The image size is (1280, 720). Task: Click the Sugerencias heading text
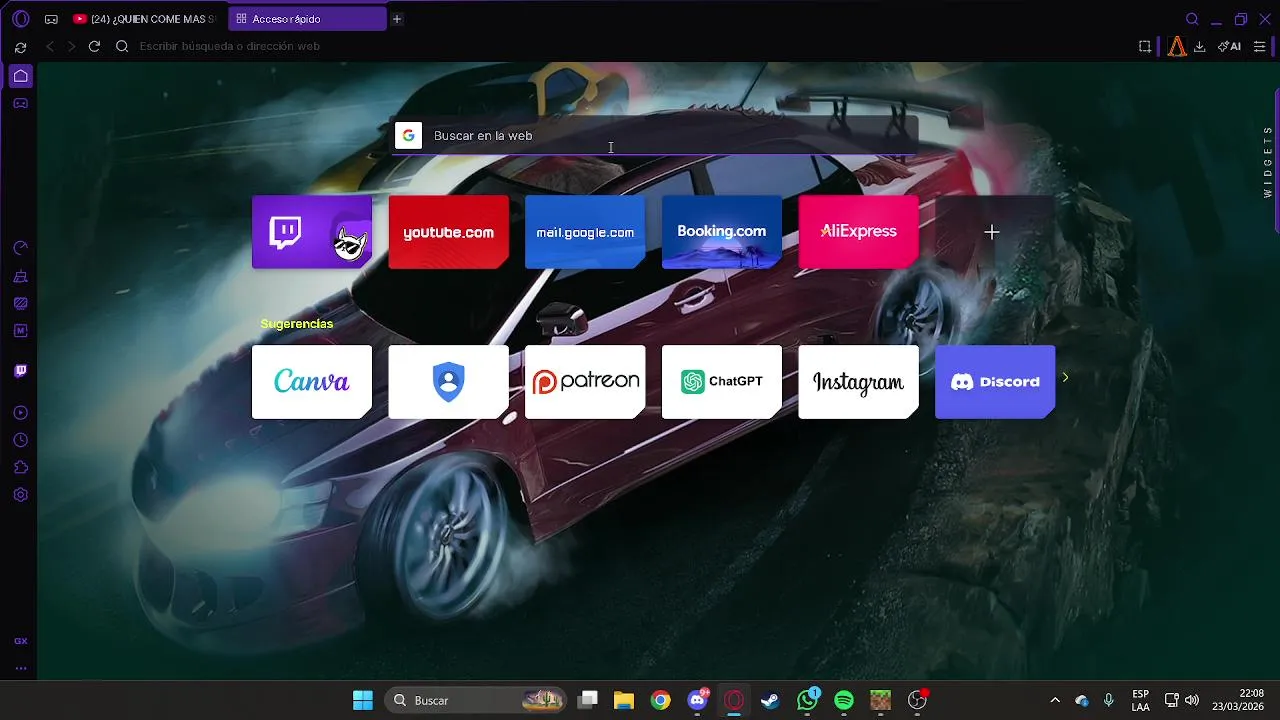[x=296, y=324]
